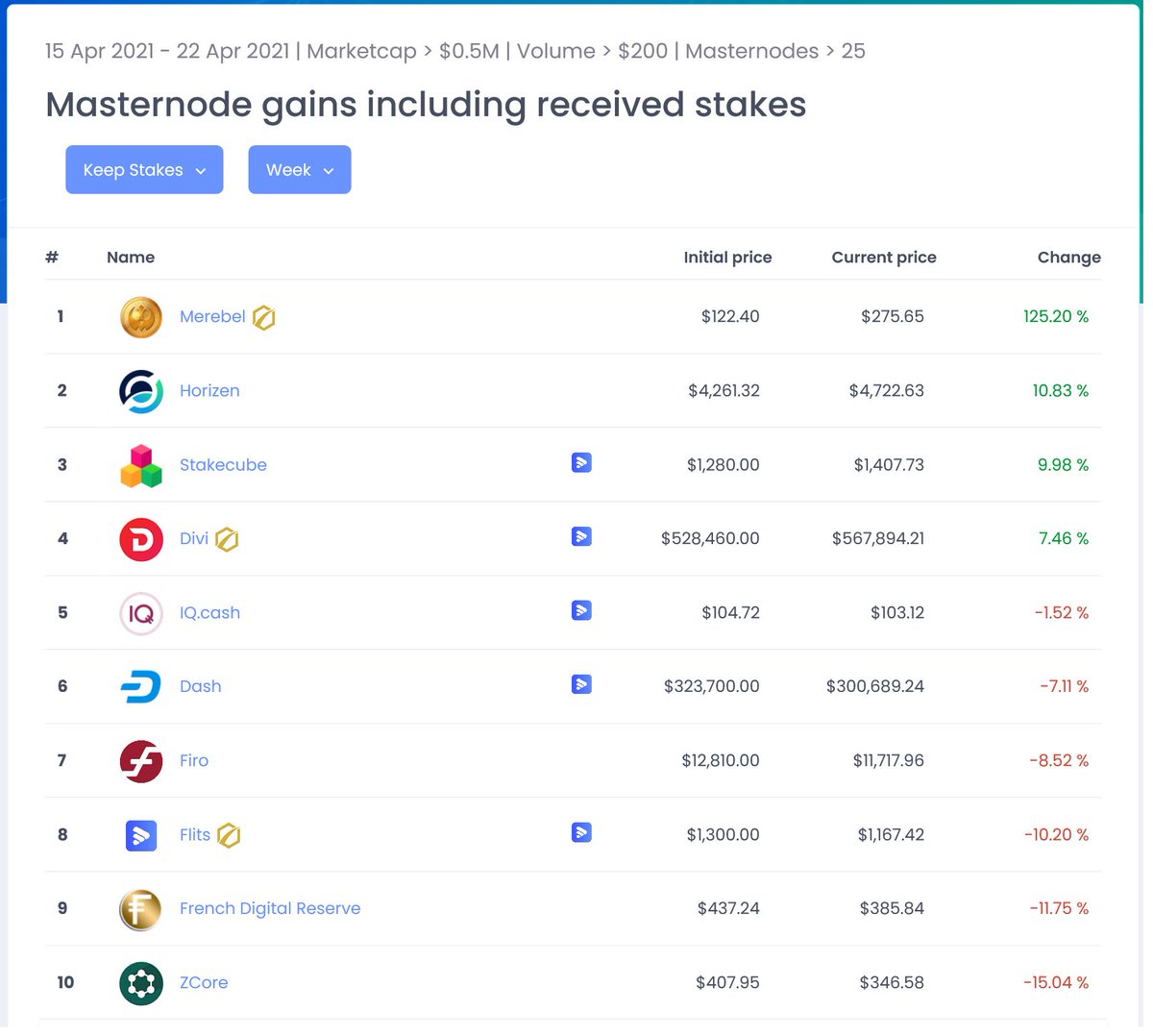1153x1036 pixels.
Task: Open the IQ.cash coin link
Action: (x=209, y=613)
